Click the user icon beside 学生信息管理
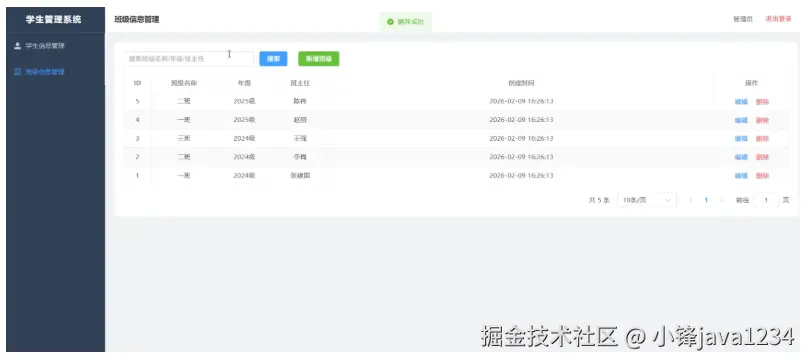 pos(17,46)
